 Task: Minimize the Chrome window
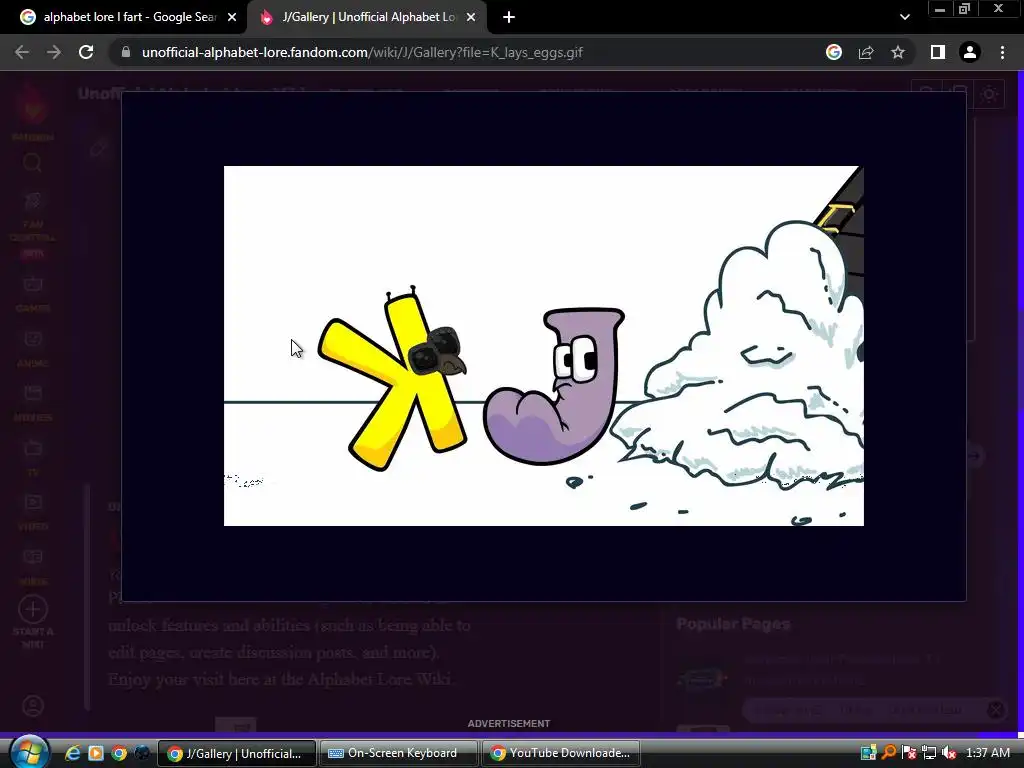pos(940,8)
